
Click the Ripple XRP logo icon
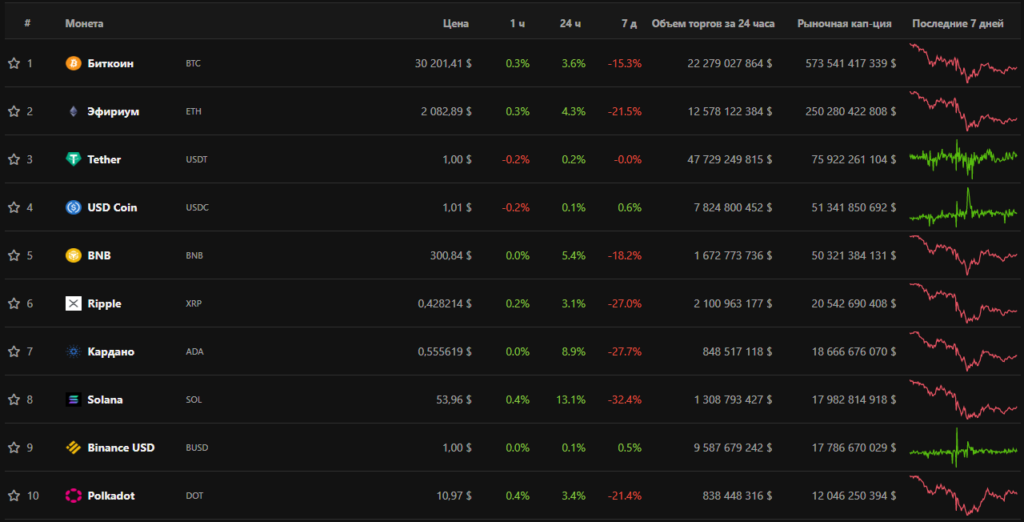[73, 304]
